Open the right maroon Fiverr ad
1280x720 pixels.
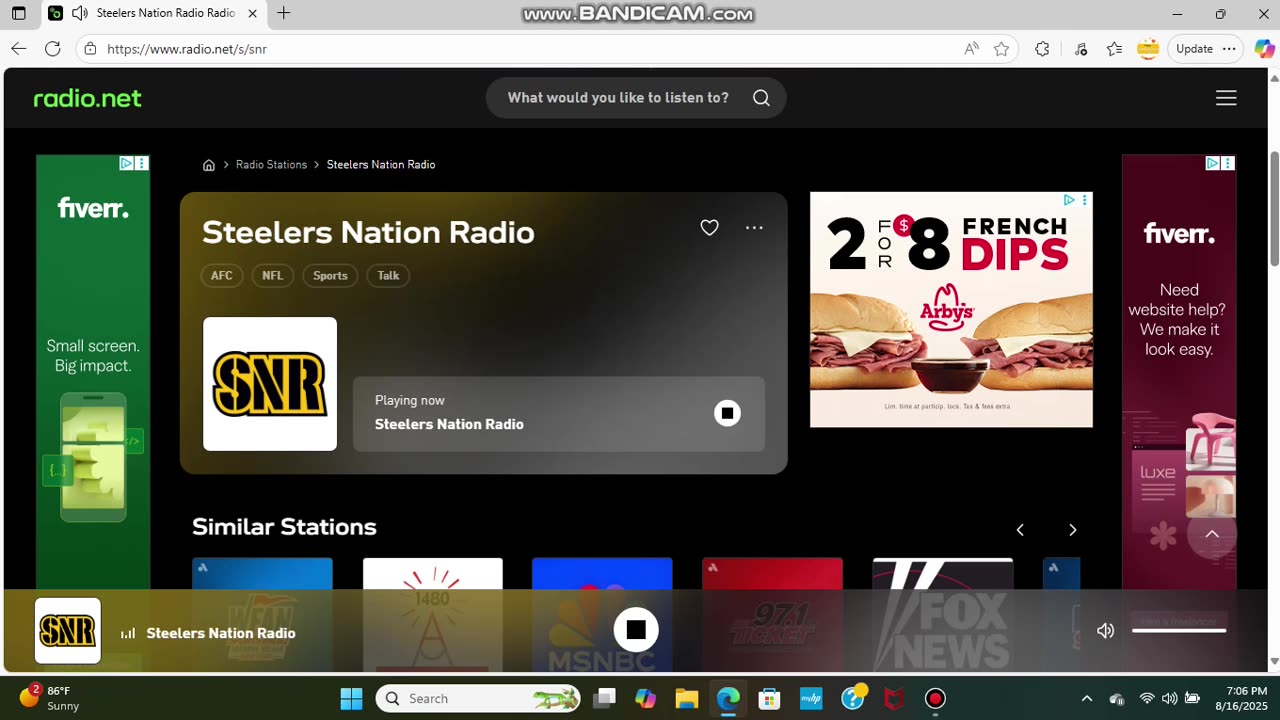(1179, 372)
